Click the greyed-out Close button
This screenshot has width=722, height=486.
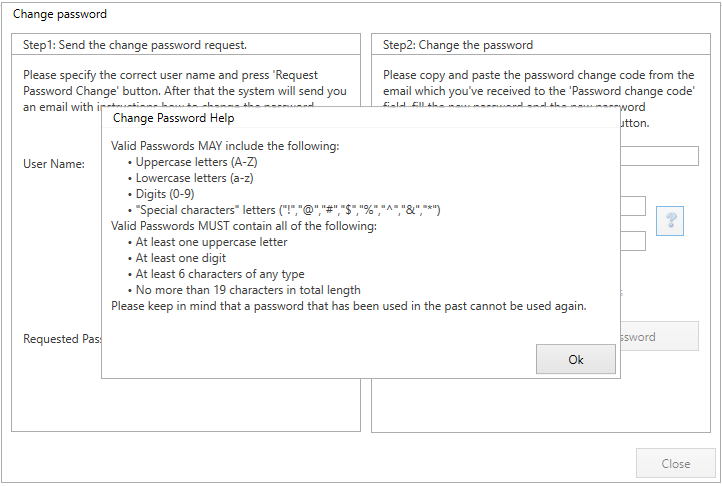pos(676,463)
